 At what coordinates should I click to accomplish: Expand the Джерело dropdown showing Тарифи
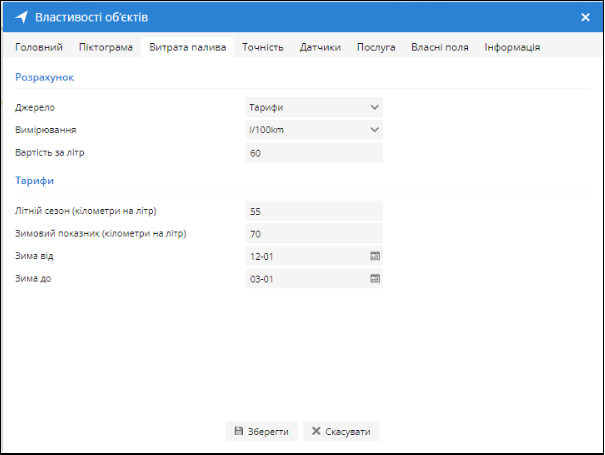click(314, 107)
